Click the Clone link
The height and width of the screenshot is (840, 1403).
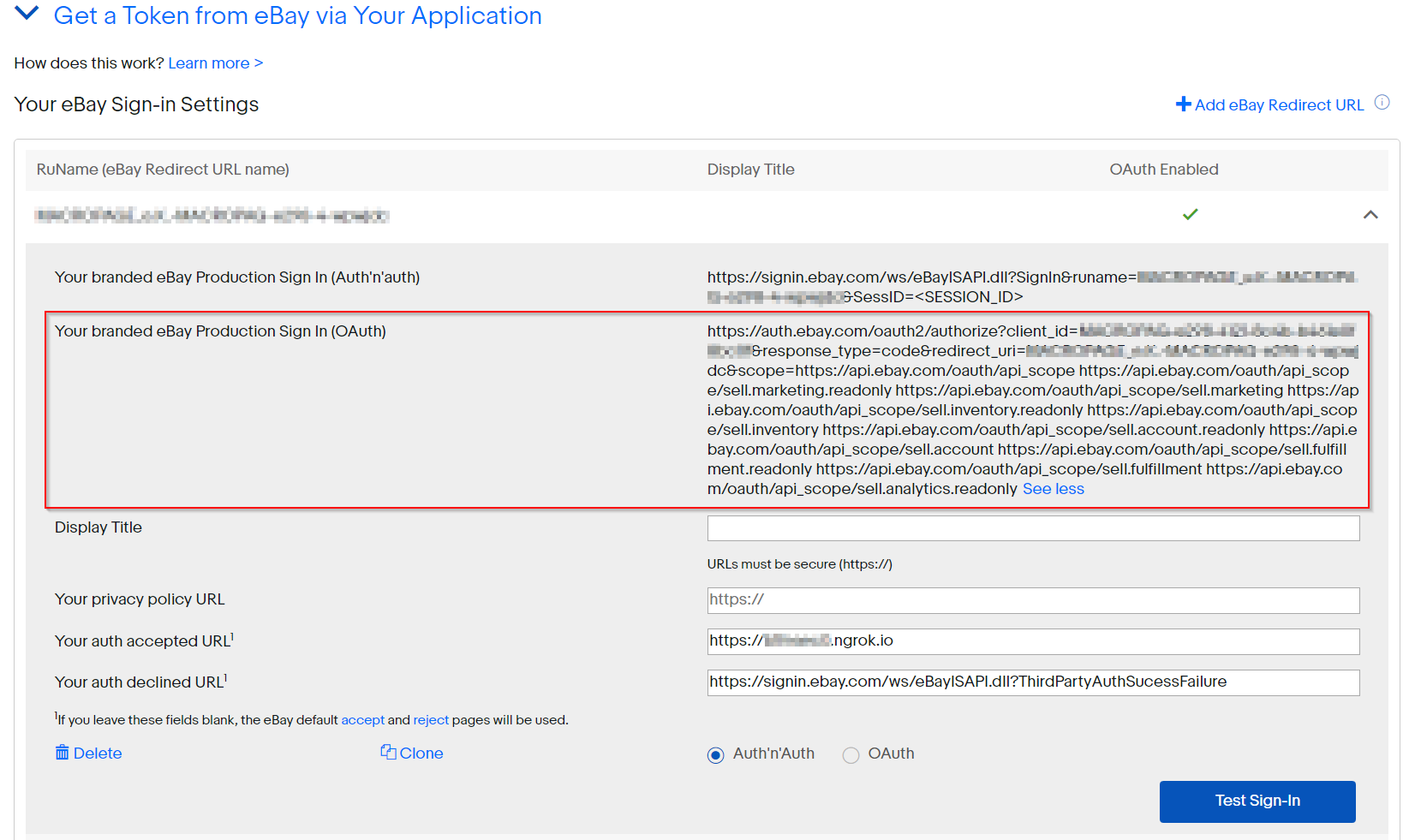(x=421, y=754)
